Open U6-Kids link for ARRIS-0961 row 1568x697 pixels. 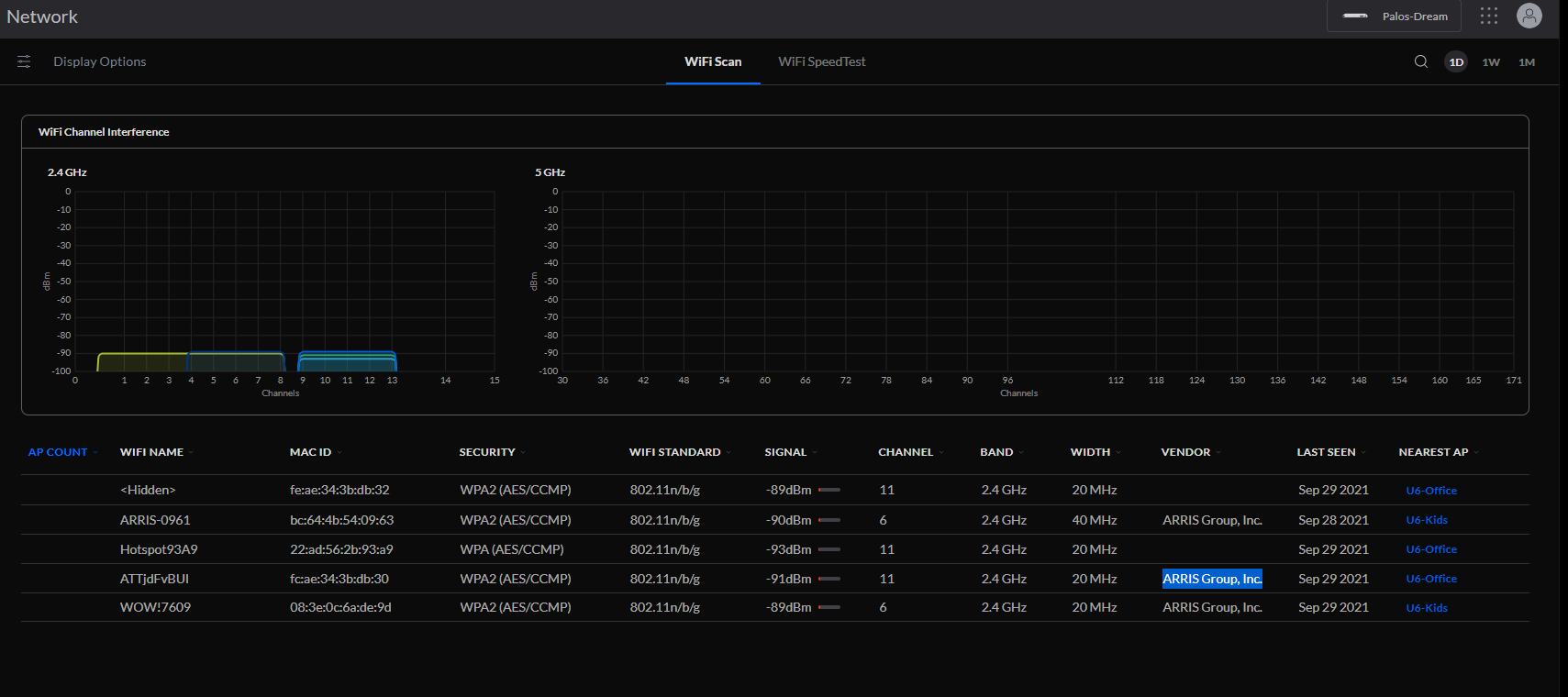(1427, 520)
